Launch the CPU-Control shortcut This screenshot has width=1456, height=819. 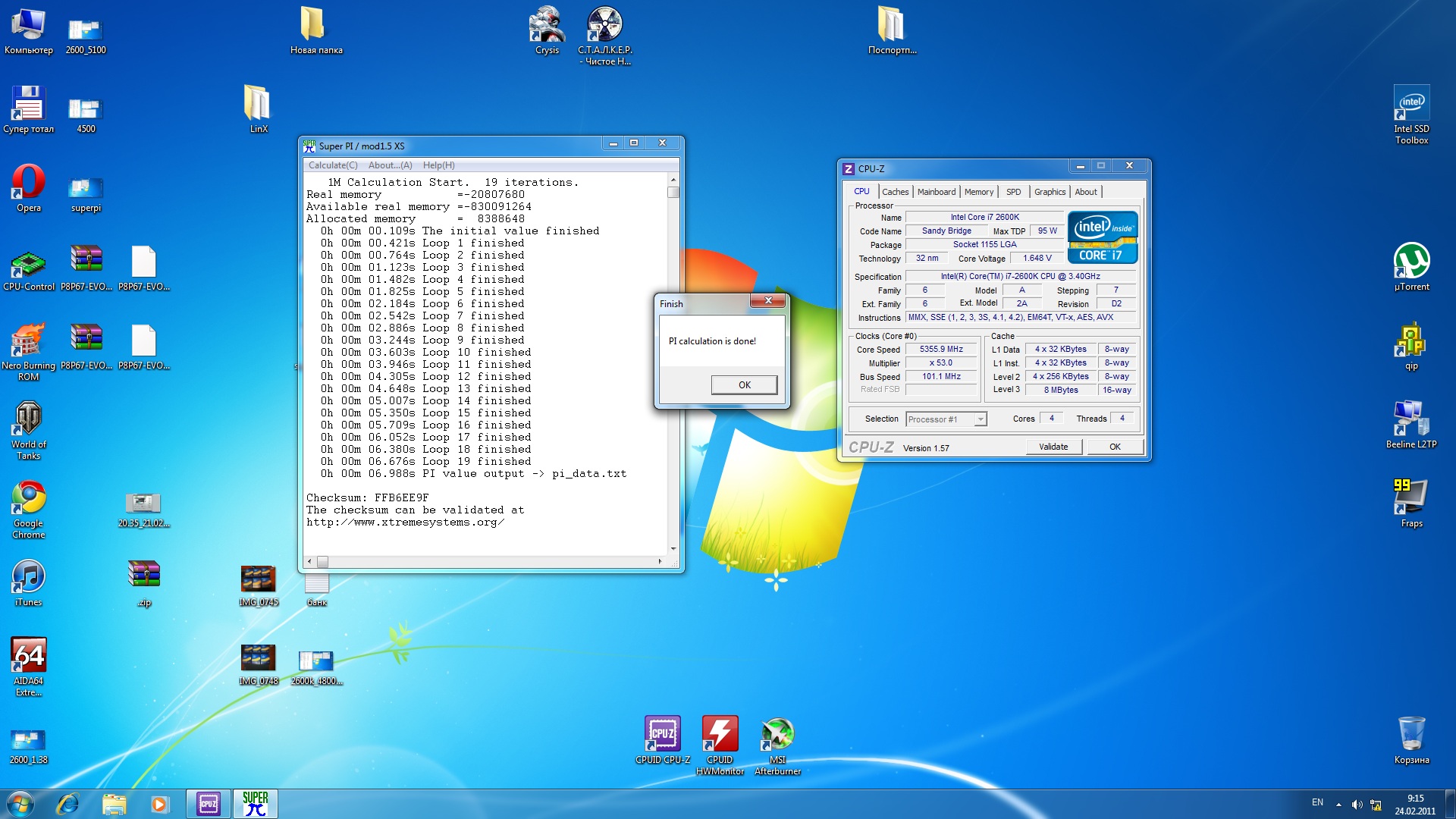pyautogui.click(x=28, y=269)
